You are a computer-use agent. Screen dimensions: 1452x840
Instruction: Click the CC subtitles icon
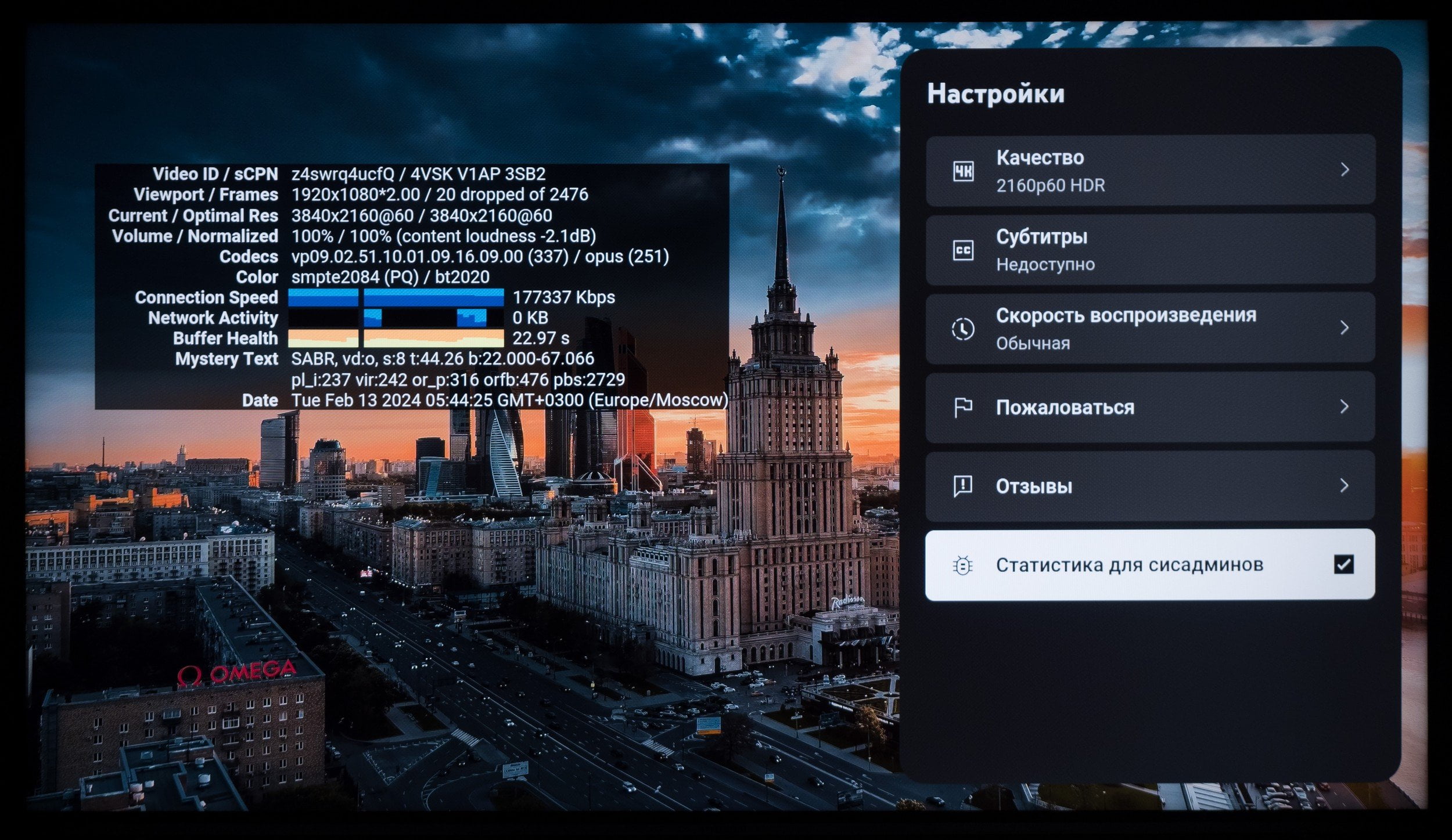(964, 250)
